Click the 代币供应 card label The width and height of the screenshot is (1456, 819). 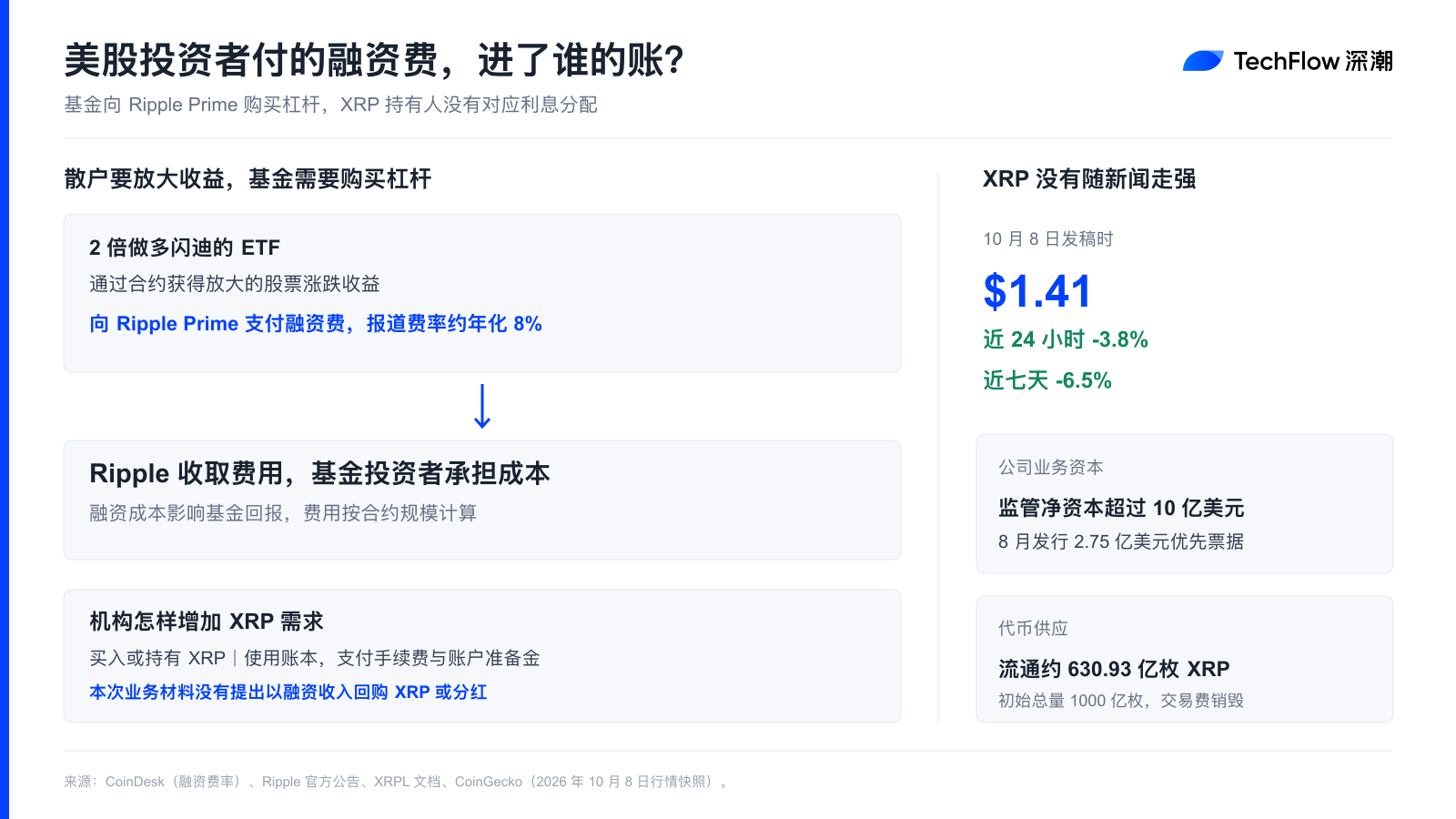coord(1034,628)
